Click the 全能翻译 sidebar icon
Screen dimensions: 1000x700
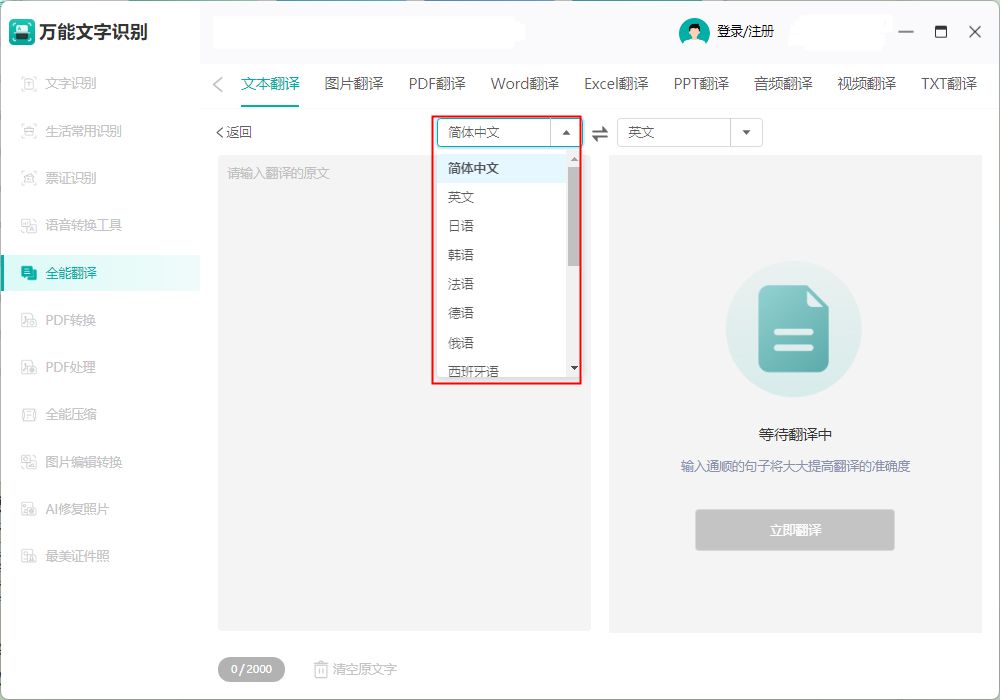tap(29, 273)
